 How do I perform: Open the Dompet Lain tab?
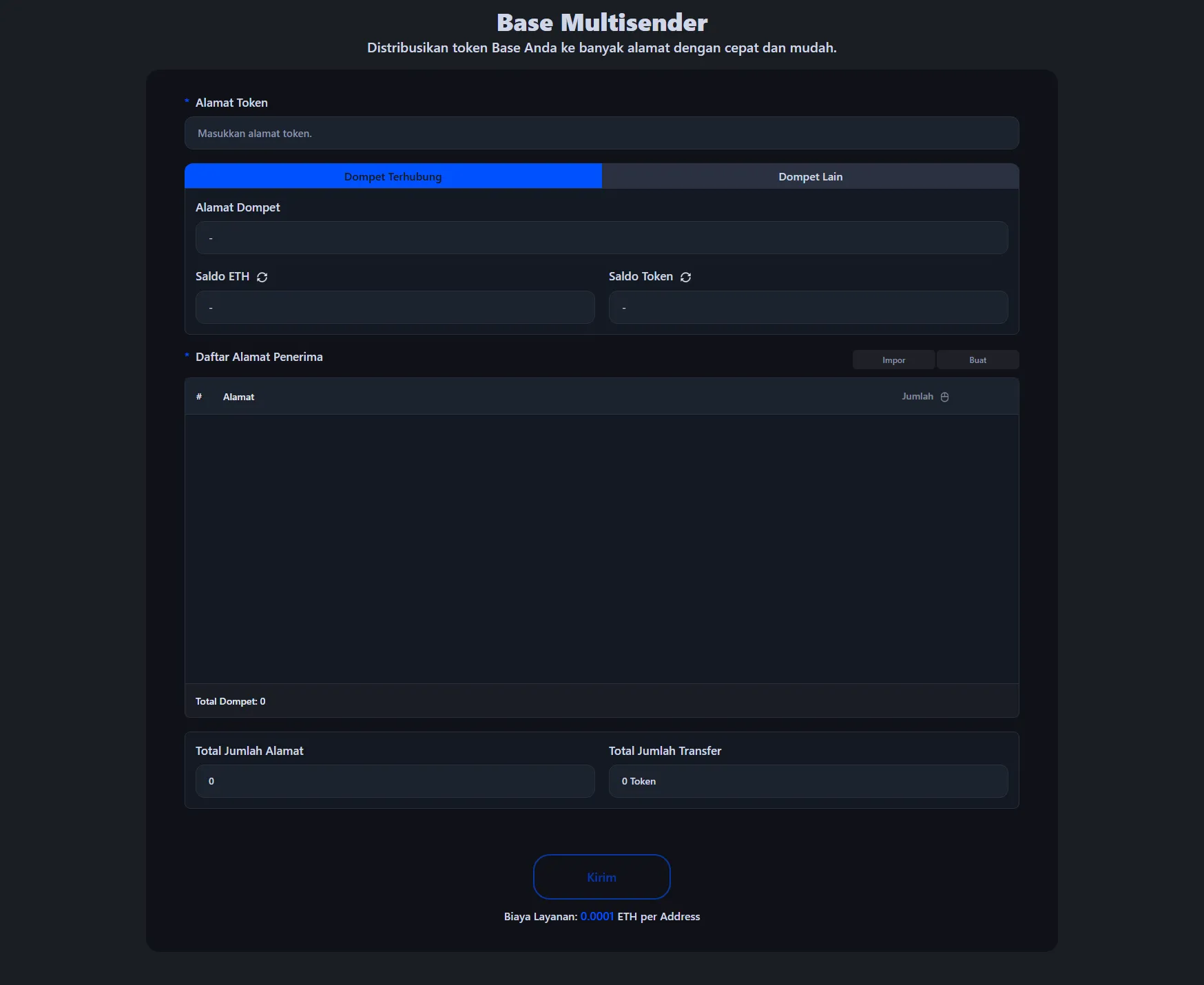pyautogui.click(x=810, y=176)
